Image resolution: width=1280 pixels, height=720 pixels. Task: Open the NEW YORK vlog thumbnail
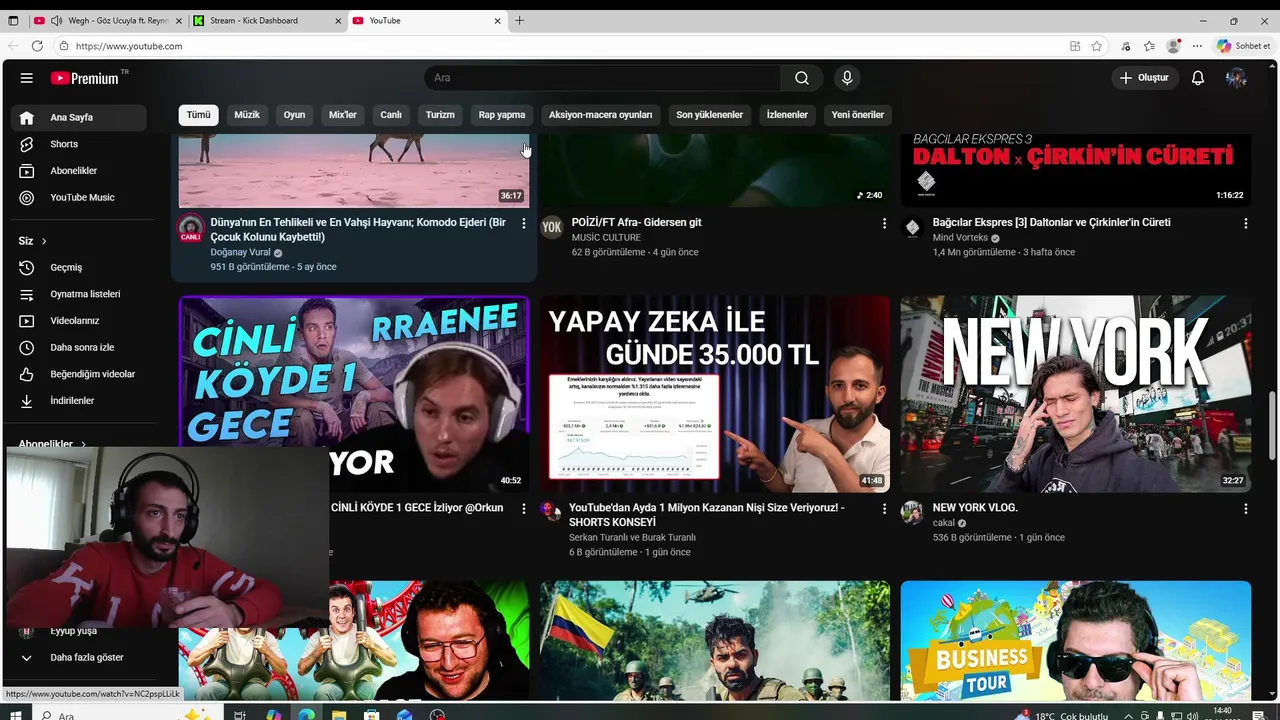coord(1076,394)
